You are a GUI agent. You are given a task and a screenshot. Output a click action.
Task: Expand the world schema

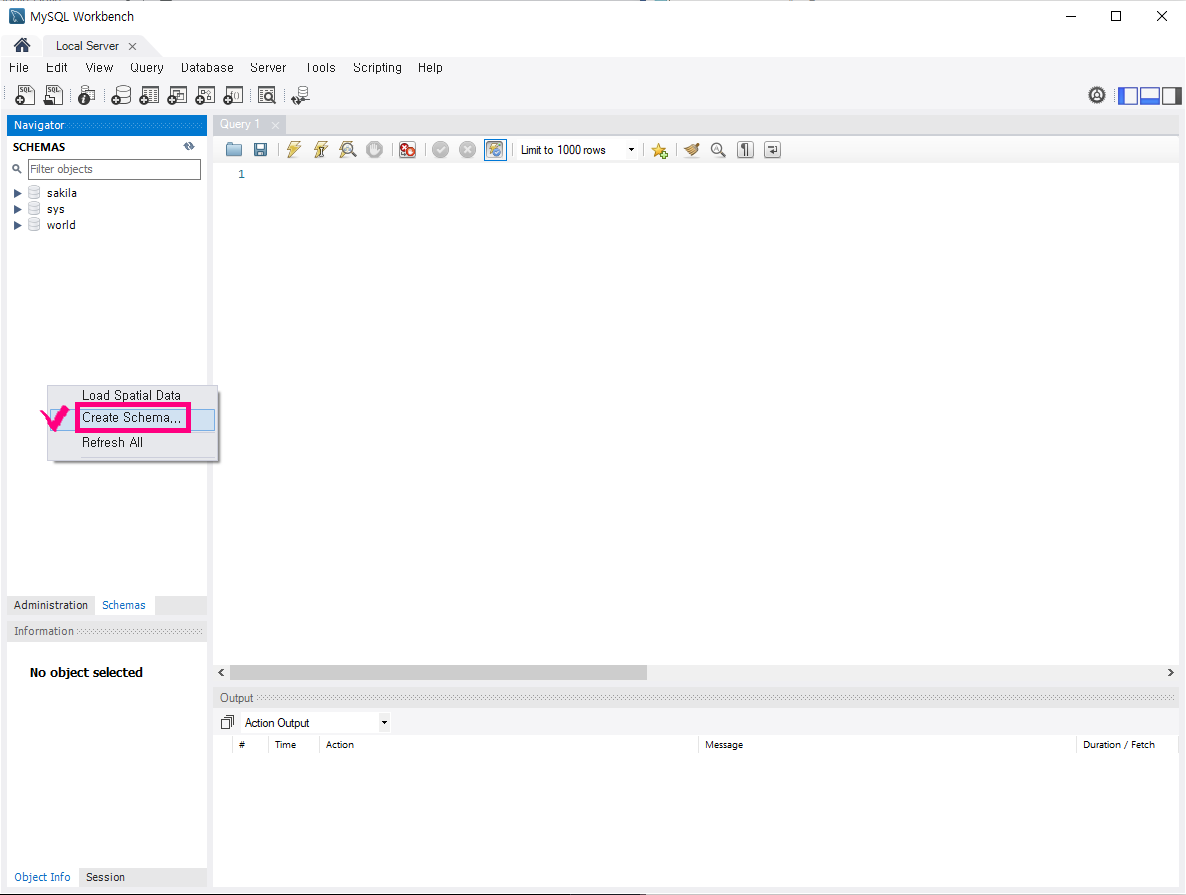point(17,225)
